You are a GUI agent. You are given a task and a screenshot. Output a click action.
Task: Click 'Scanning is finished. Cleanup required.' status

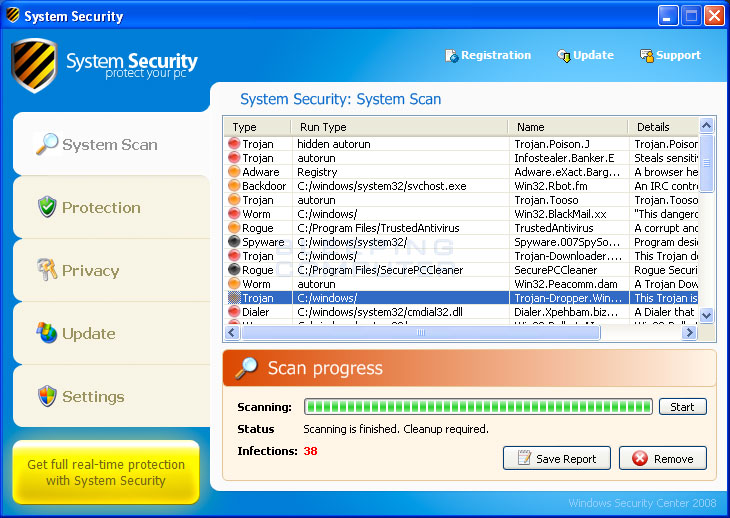point(396,429)
